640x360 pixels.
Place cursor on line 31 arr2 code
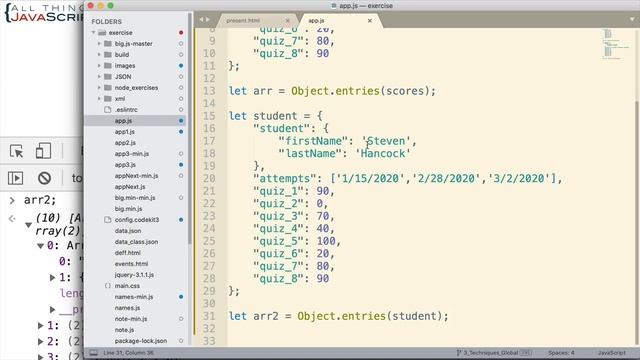[x=338, y=316]
